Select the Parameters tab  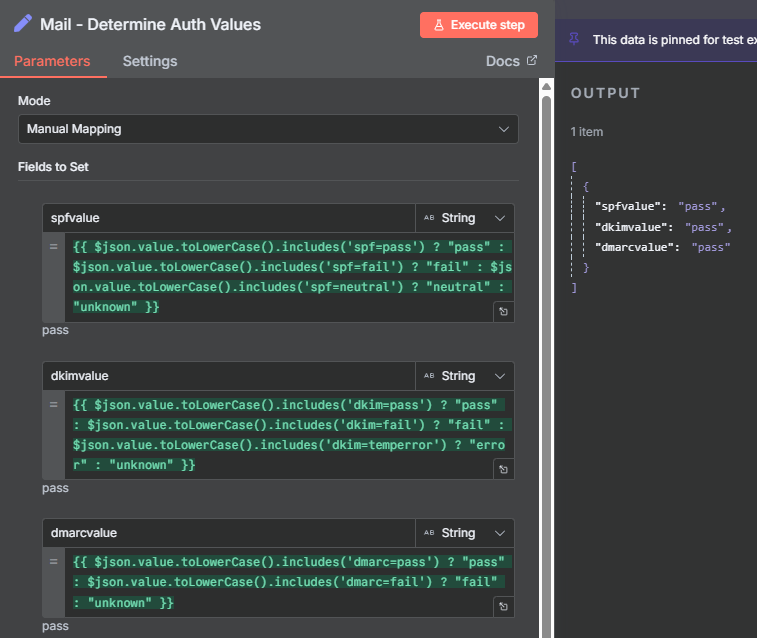click(x=52, y=61)
